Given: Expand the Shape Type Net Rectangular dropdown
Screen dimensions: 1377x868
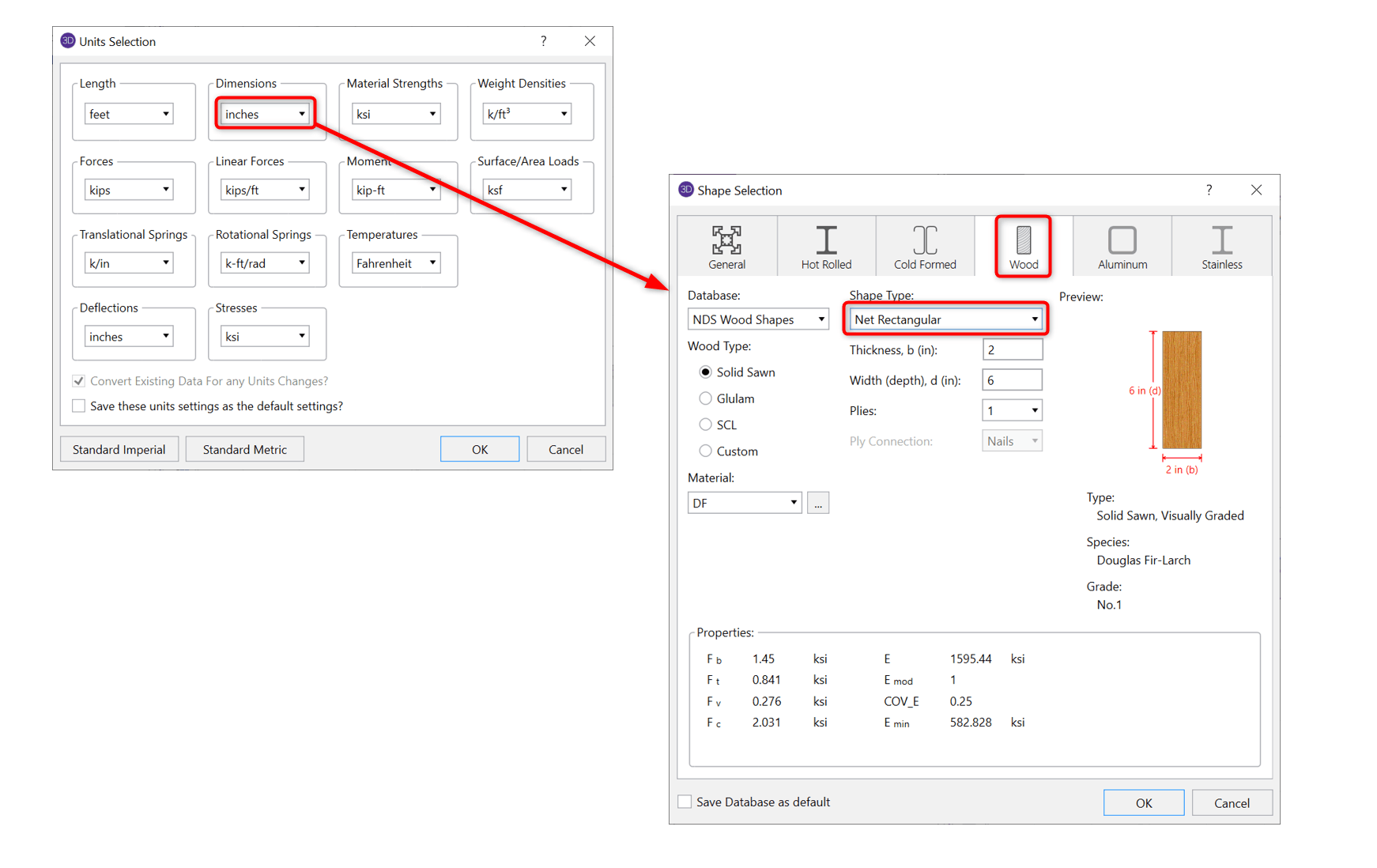Looking at the screenshot, I should point(945,319).
